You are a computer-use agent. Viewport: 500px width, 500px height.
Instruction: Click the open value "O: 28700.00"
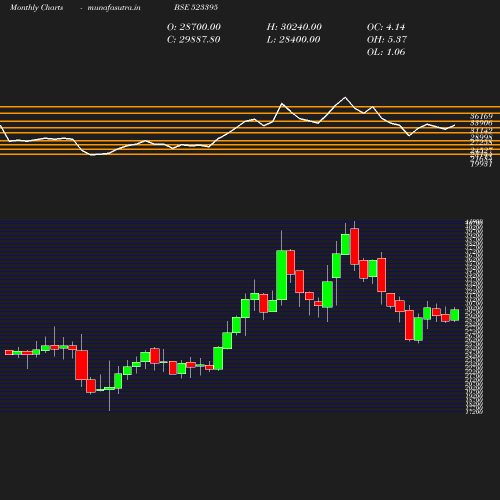(194, 27)
